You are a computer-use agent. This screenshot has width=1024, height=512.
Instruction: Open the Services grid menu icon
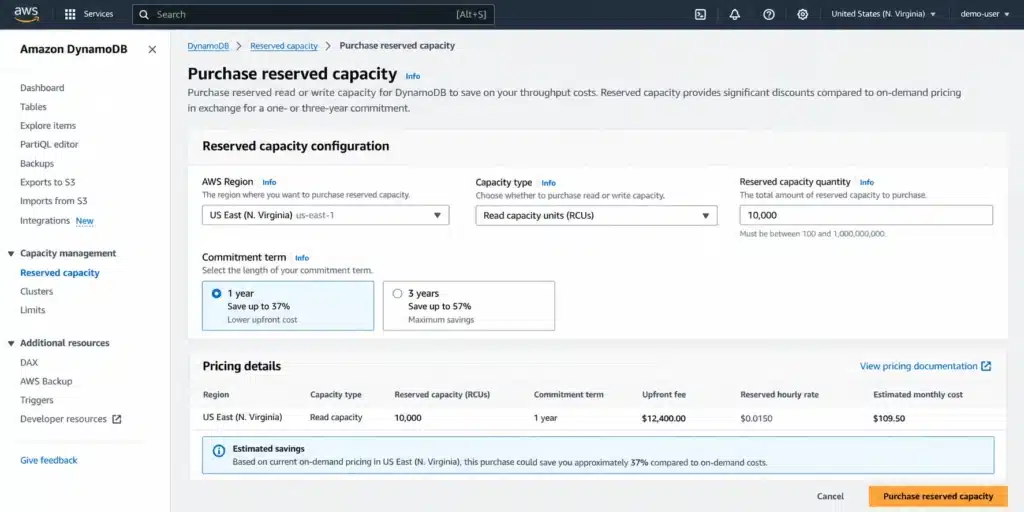tap(71, 14)
